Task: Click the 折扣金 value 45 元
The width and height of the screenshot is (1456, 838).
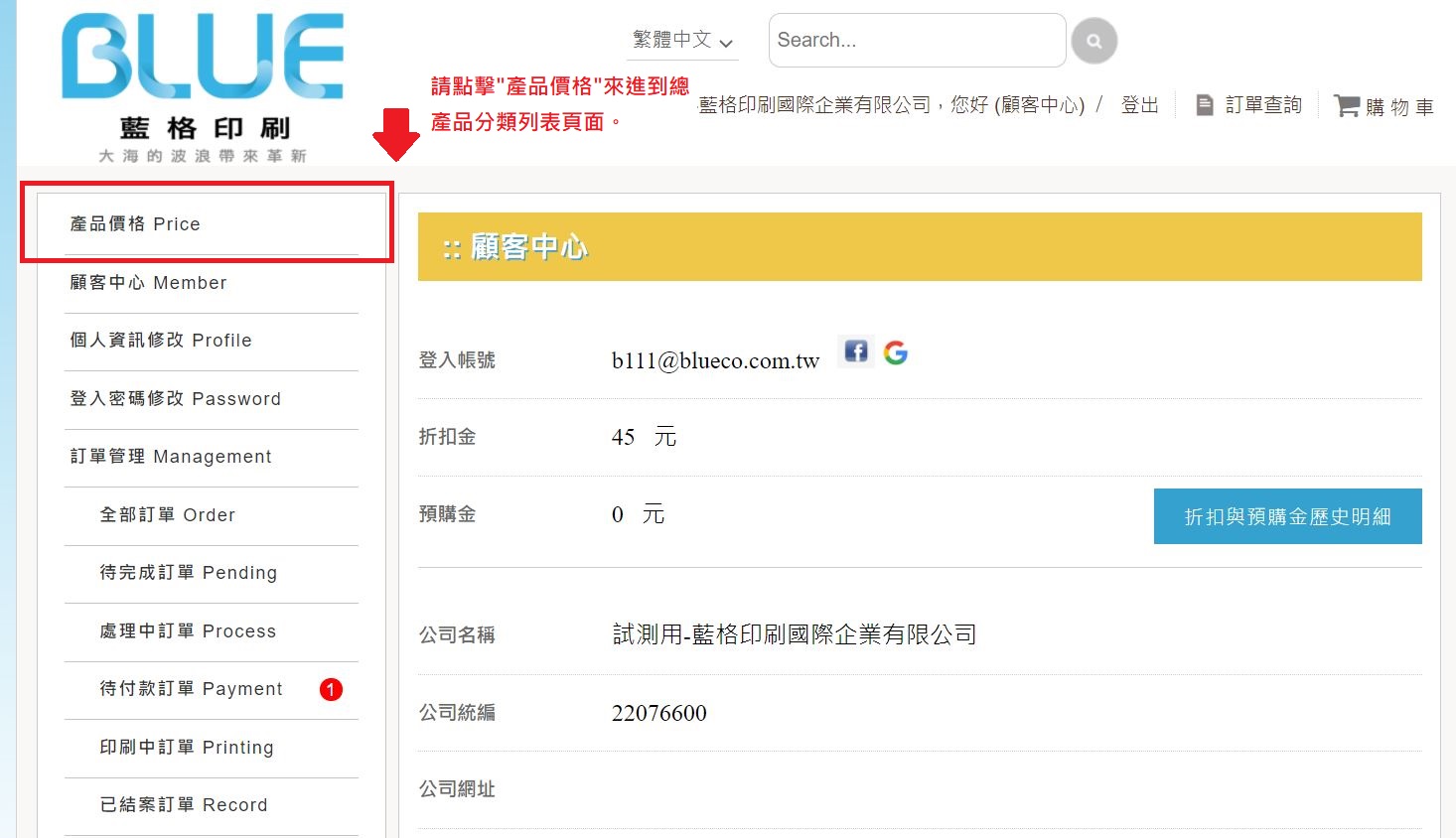Action: 644,437
